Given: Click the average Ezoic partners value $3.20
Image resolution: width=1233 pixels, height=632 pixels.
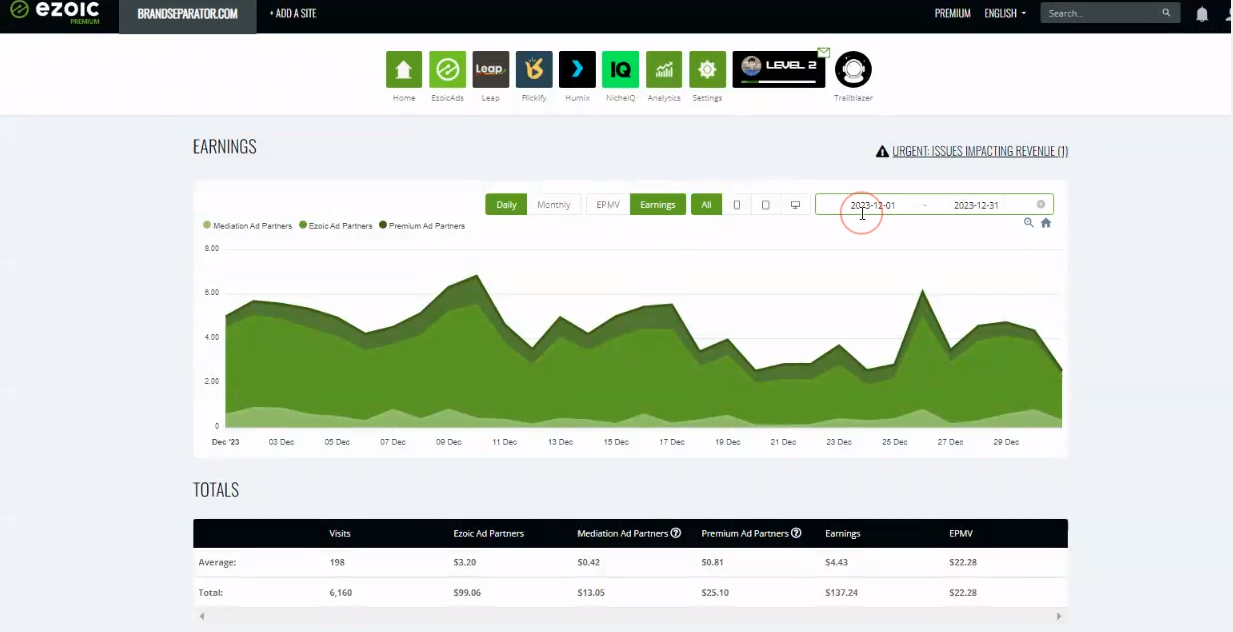Looking at the screenshot, I should (465, 562).
